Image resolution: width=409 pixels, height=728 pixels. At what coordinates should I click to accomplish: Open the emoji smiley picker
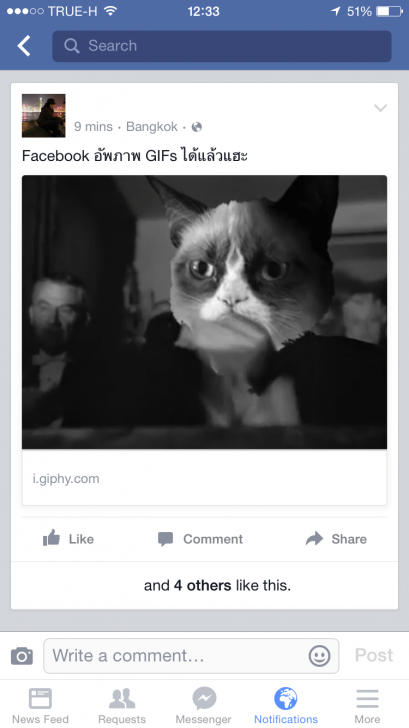(319, 656)
